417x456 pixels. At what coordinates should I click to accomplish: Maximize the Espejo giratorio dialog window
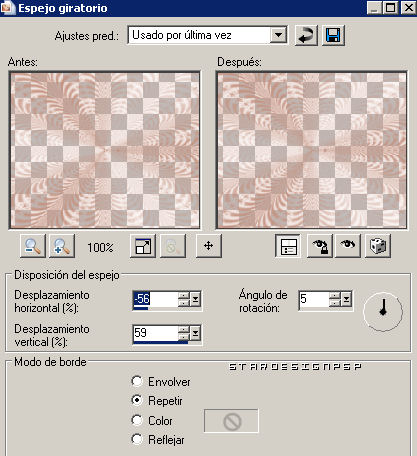(391, 7)
